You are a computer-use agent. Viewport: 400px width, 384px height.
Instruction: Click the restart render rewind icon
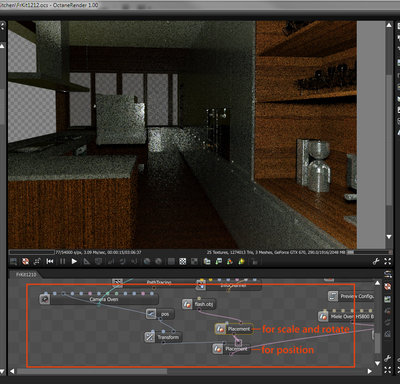[50, 261]
